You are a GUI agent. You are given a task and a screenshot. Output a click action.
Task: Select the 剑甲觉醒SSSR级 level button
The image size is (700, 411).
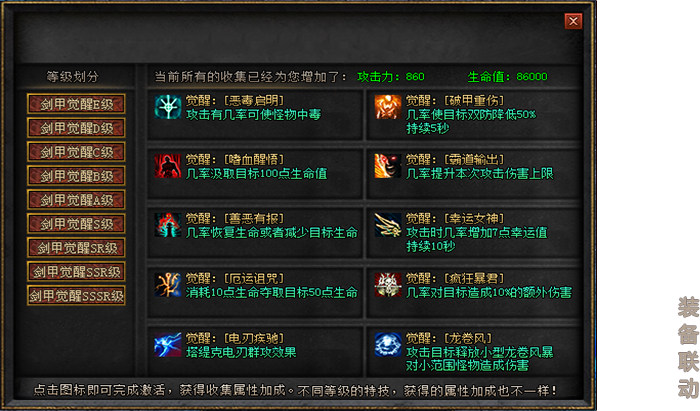tap(76, 295)
